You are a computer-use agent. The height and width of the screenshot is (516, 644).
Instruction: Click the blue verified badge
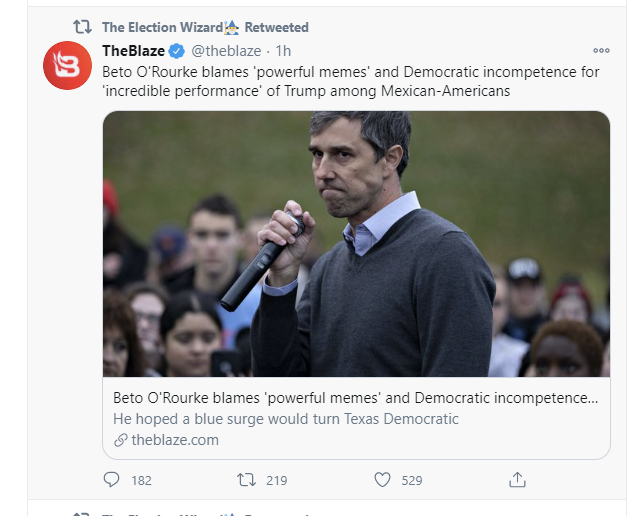(x=177, y=51)
